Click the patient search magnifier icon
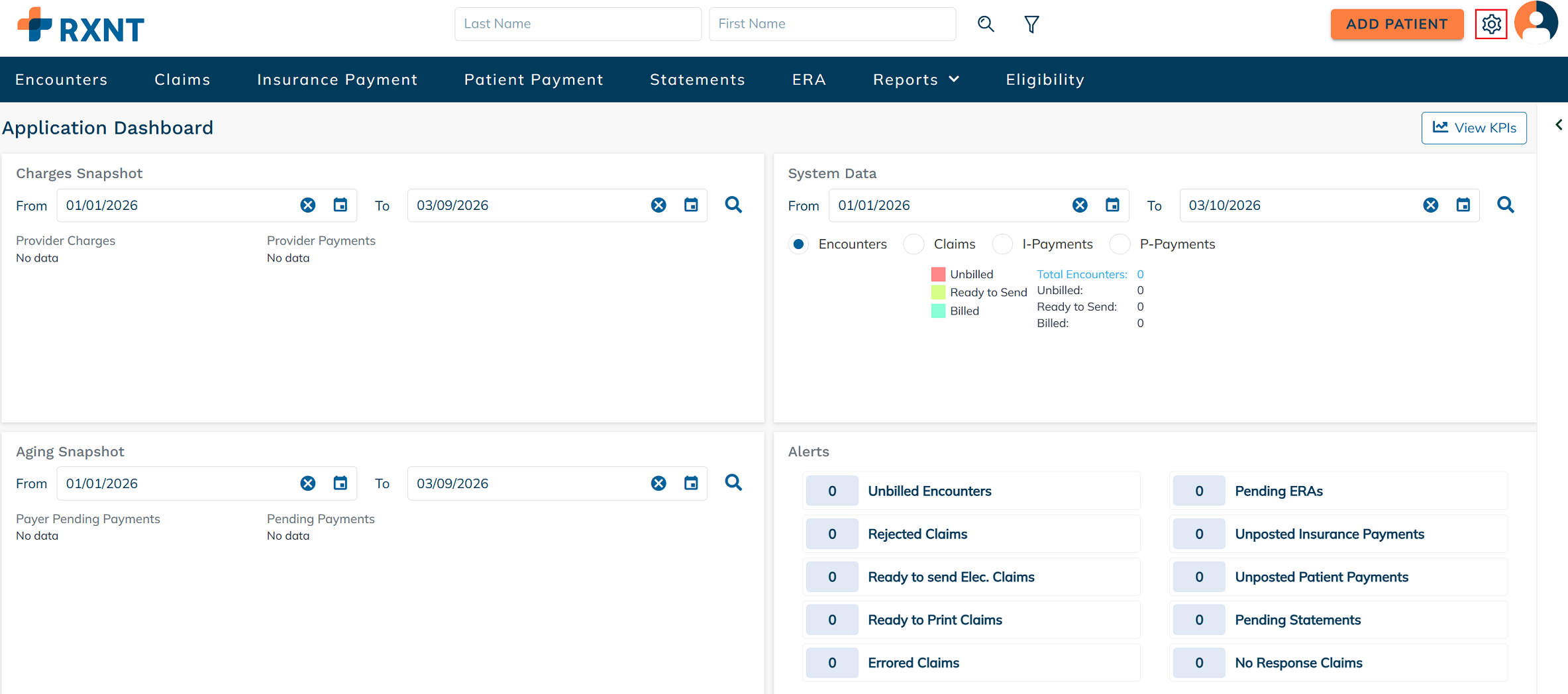 coord(986,25)
